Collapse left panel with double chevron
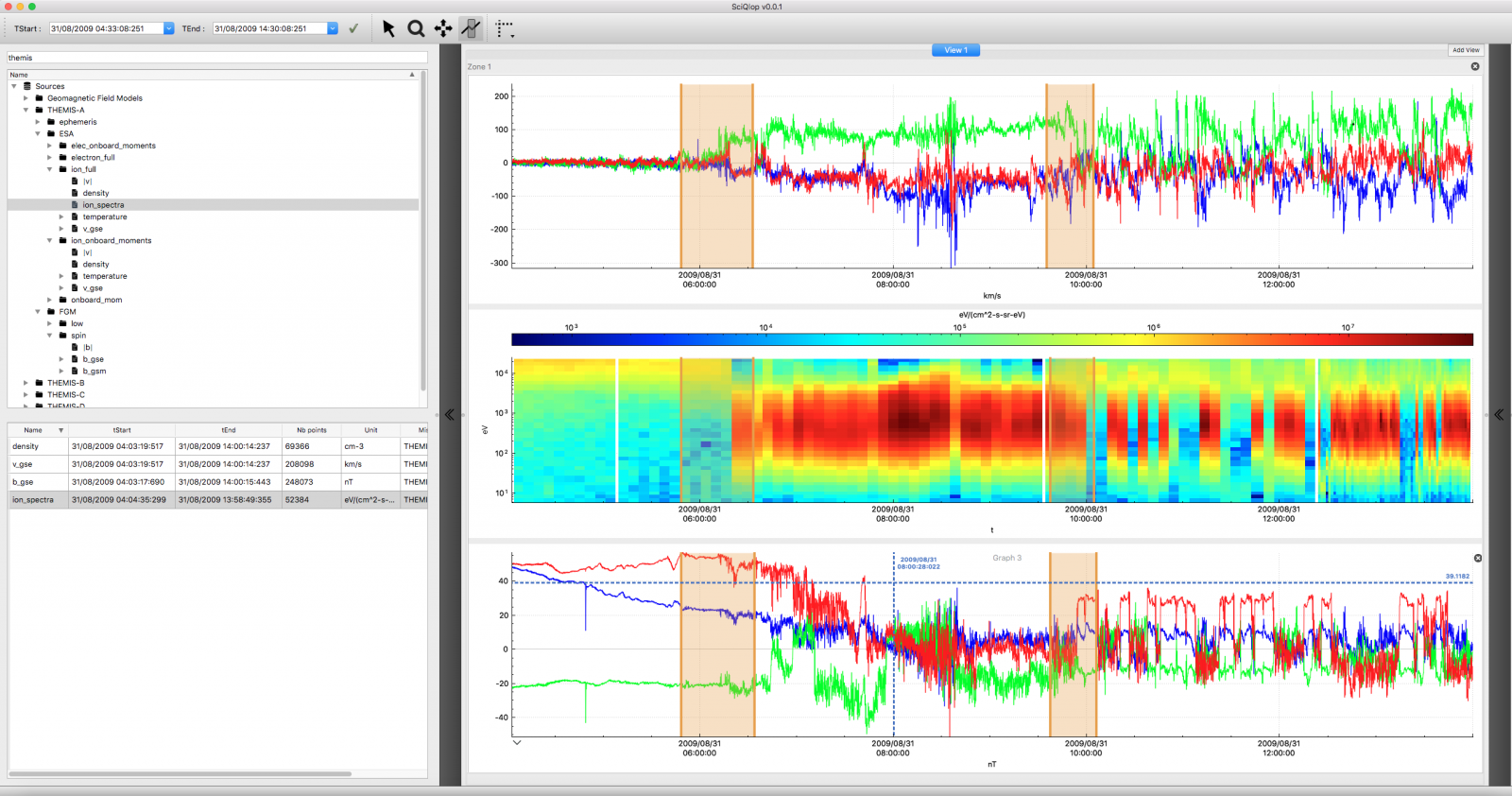1512x796 pixels. pyautogui.click(x=450, y=414)
